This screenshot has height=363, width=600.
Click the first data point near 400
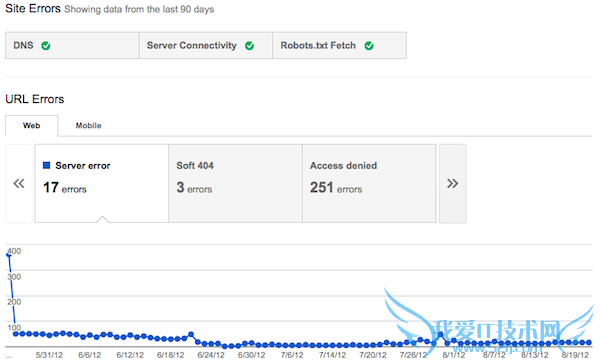8,255
